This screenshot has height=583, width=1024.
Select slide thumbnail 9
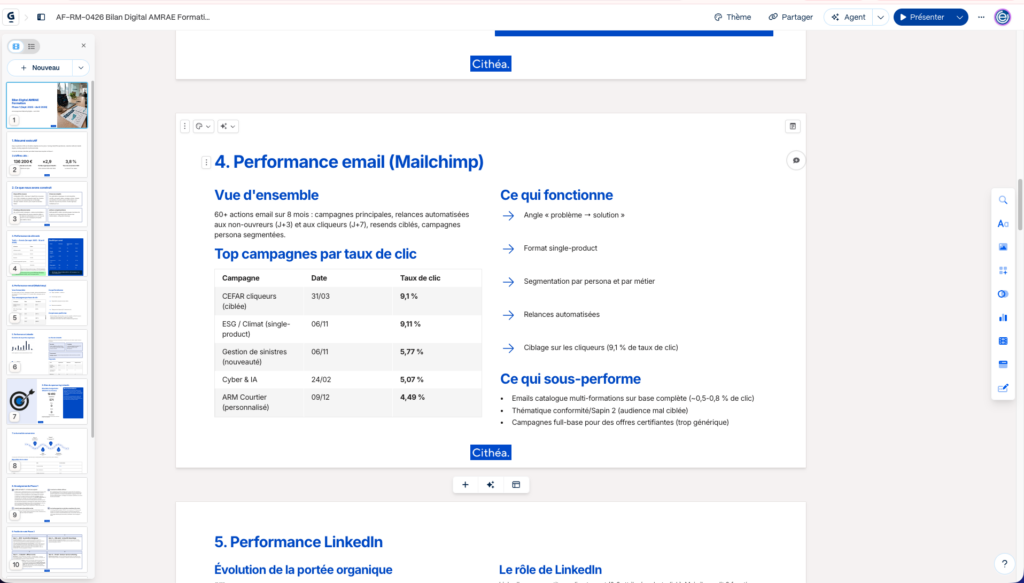47,500
